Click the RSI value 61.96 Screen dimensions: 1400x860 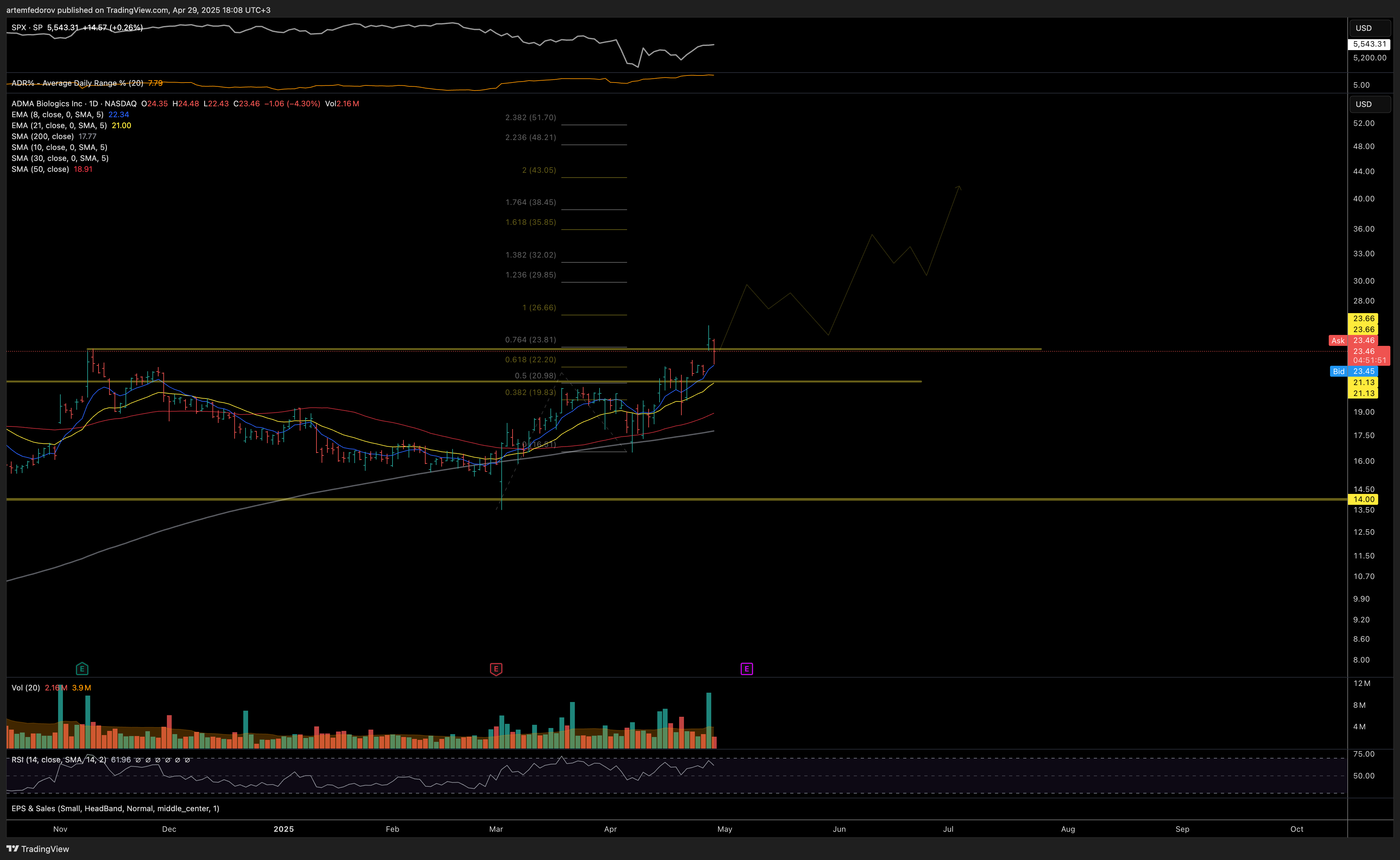(120, 759)
